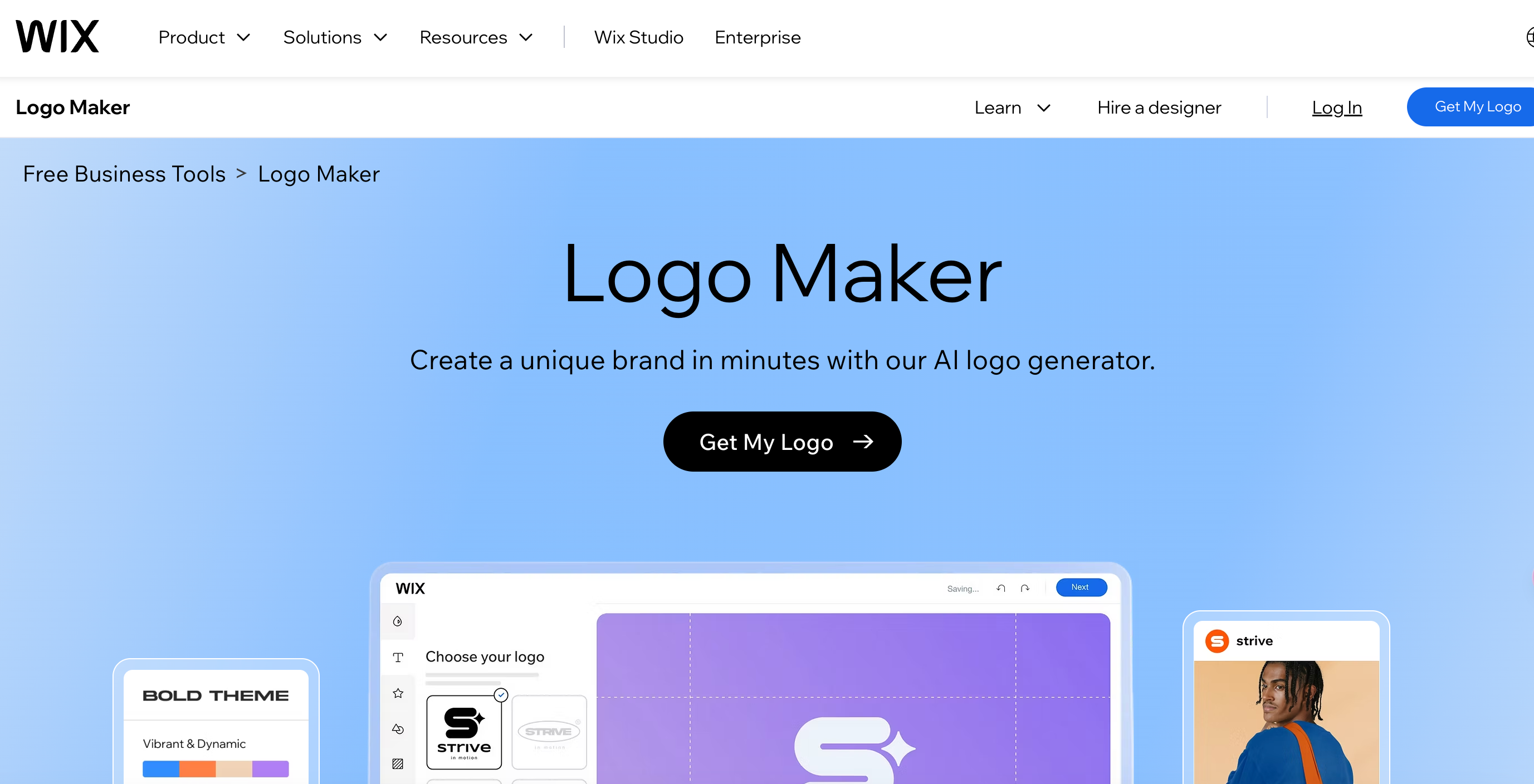Viewport: 1534px width, 784px height.
Task: Click the Enterprise menu item
Action: pos(758,37)
